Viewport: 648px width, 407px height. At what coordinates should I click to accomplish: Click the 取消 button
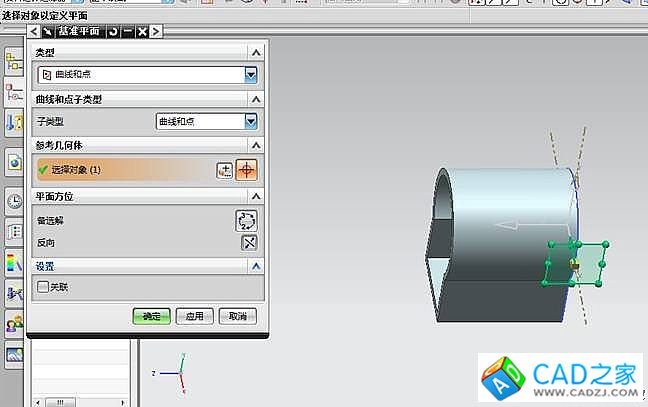tap(238, 316)
